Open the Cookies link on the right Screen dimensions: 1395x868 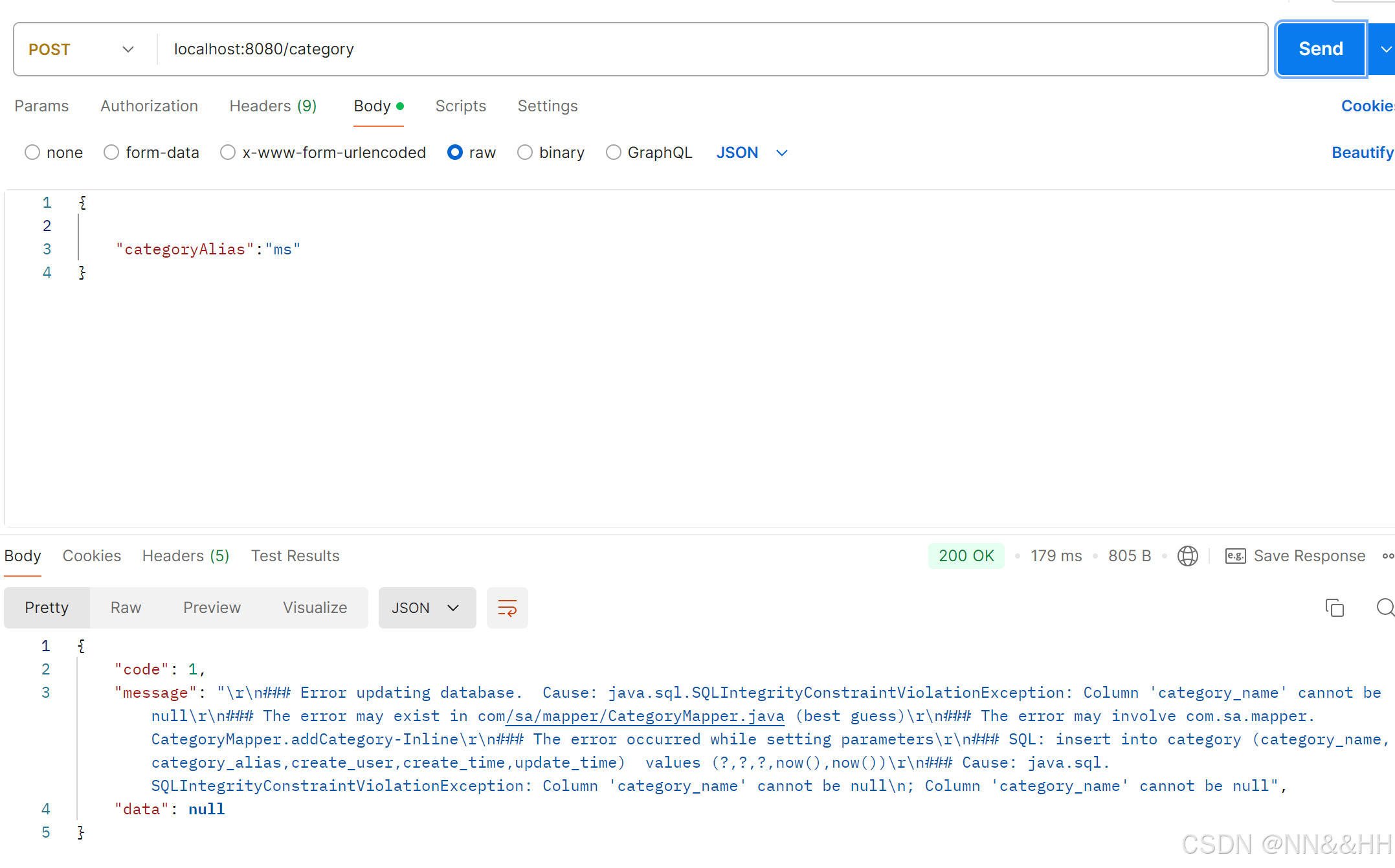[x=1367, y=106]
